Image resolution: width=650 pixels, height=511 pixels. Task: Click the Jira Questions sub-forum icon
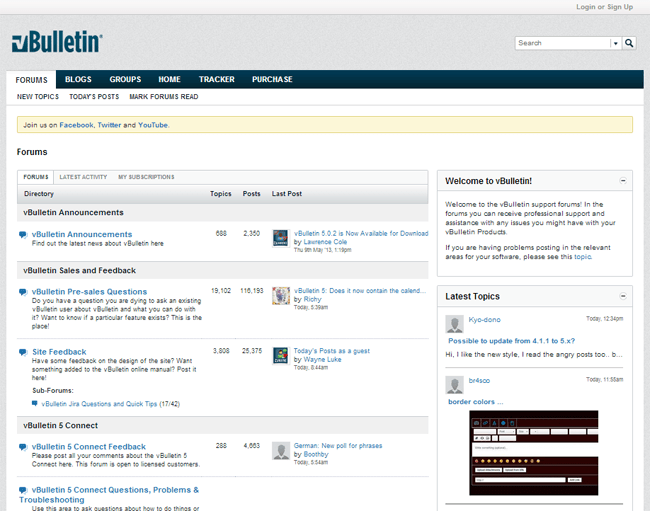point(35,403)
